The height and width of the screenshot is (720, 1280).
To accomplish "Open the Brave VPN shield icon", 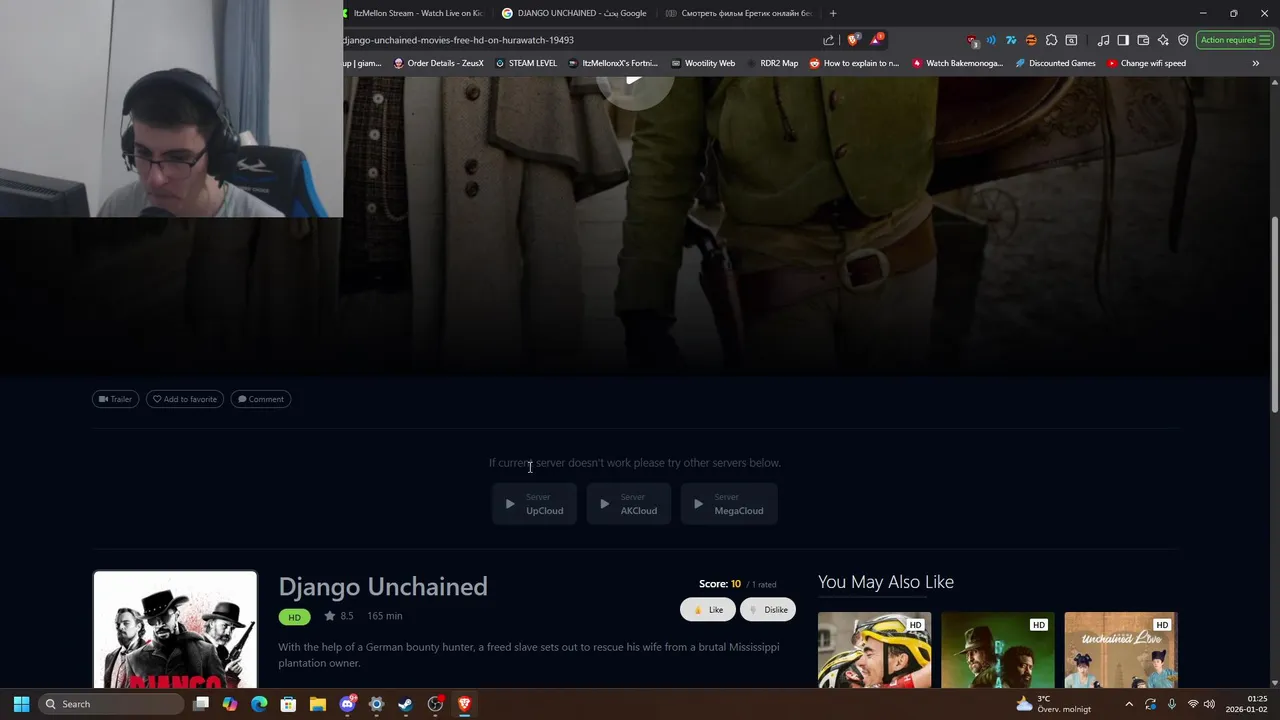I will pyautogui.click(x=1183, y=40).
